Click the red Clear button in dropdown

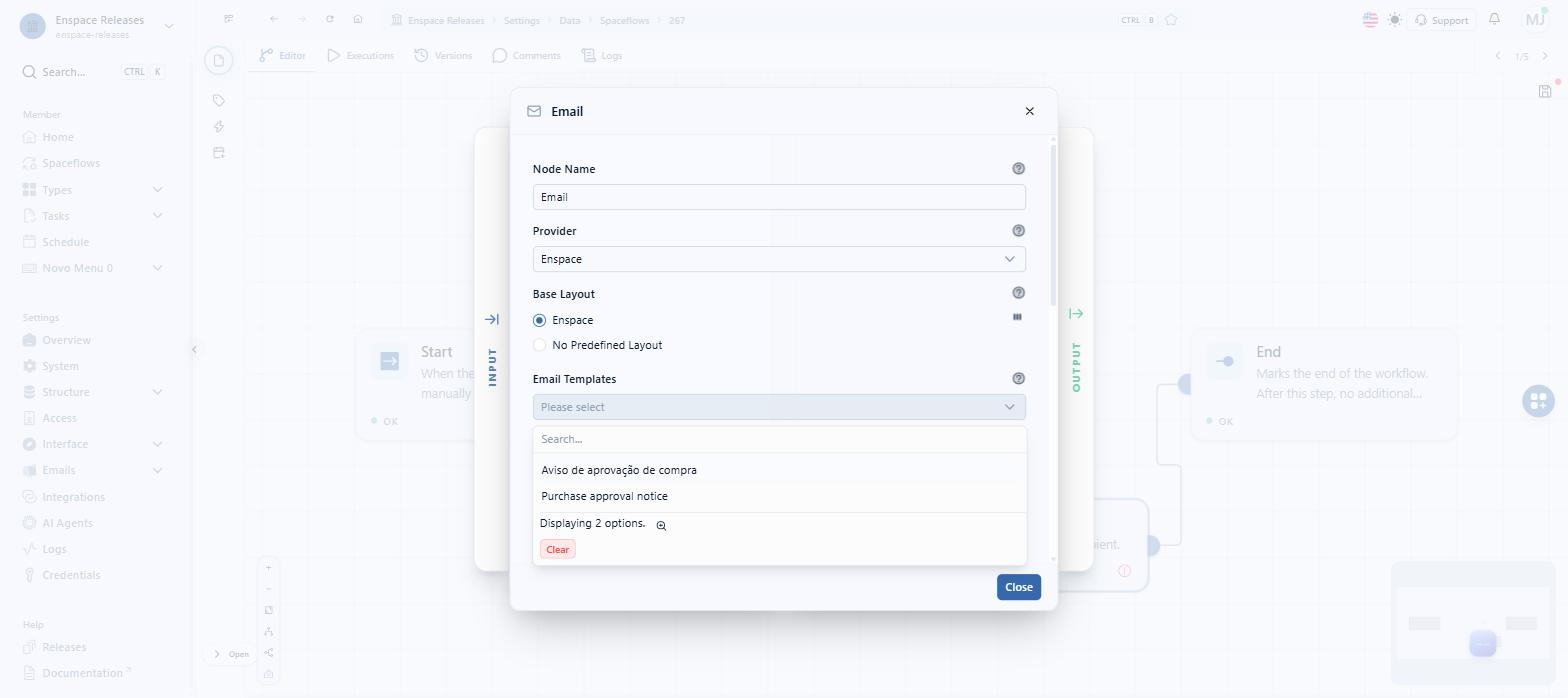pos(558,549)
